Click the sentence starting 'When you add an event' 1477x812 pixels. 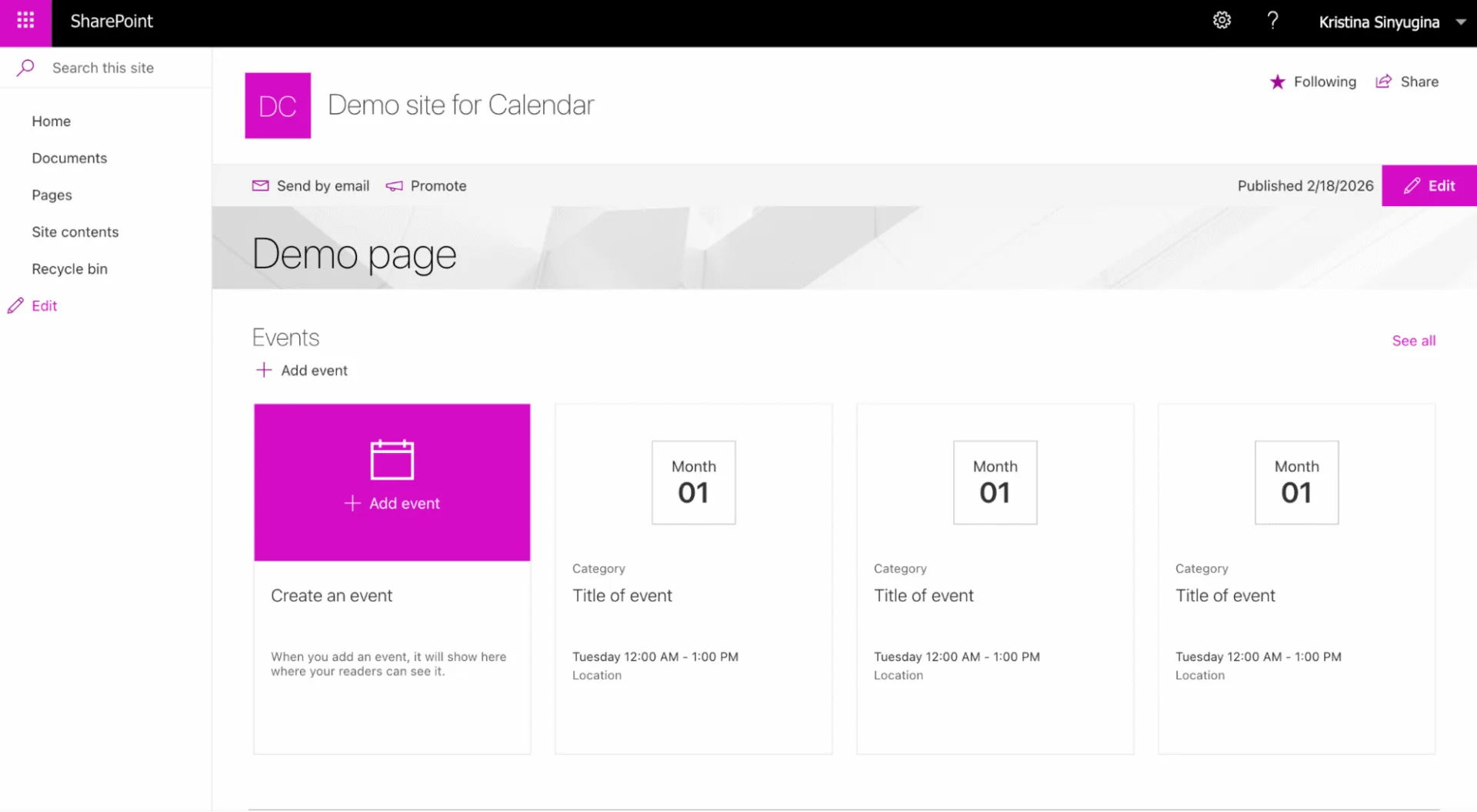tap(388, 664)
